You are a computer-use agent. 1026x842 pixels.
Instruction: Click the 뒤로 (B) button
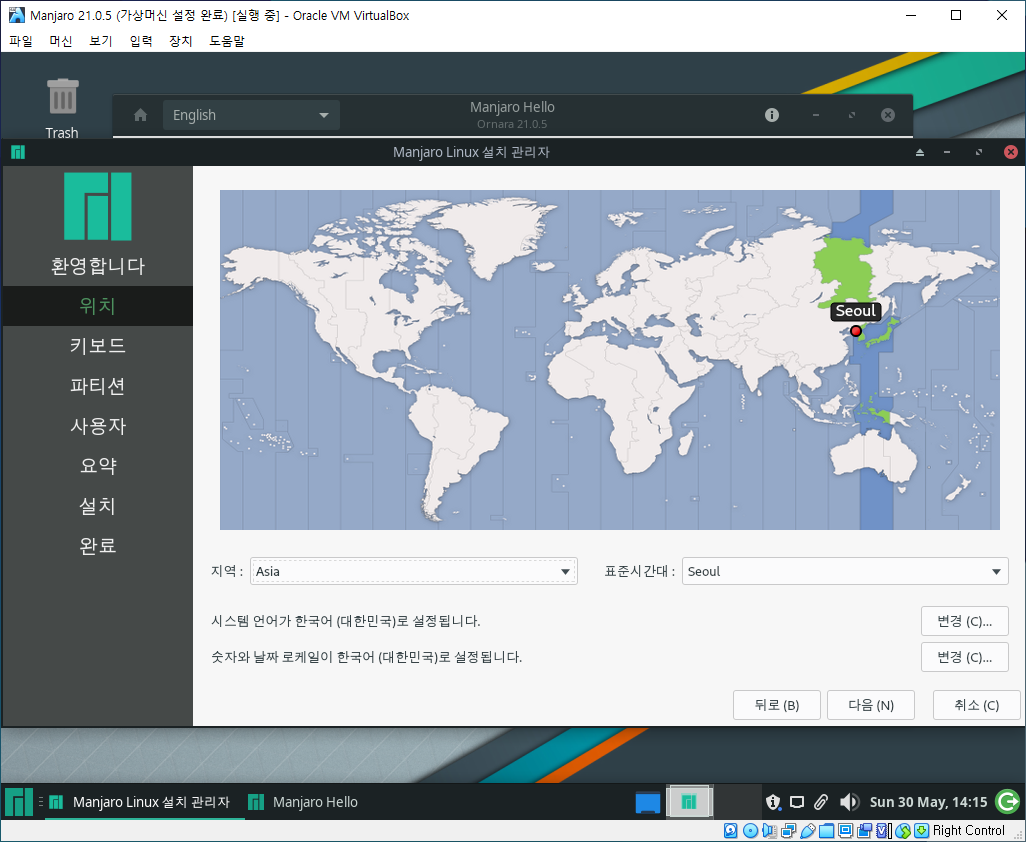[x=777, y=705]
